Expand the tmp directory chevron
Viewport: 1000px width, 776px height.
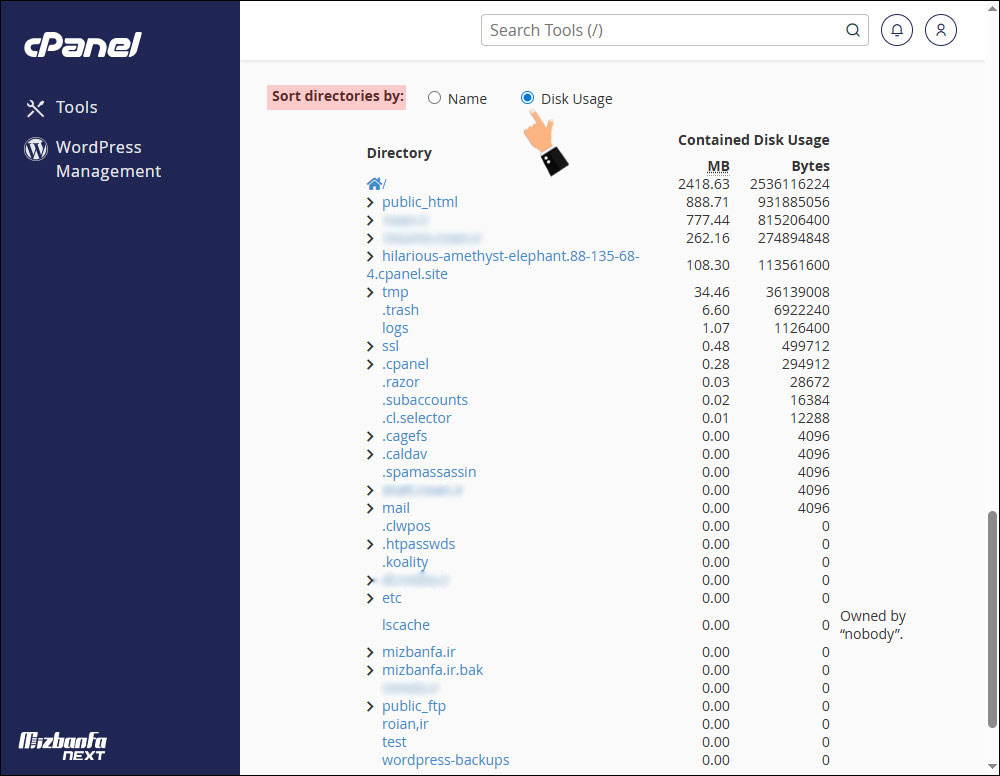tap(371, 292)
